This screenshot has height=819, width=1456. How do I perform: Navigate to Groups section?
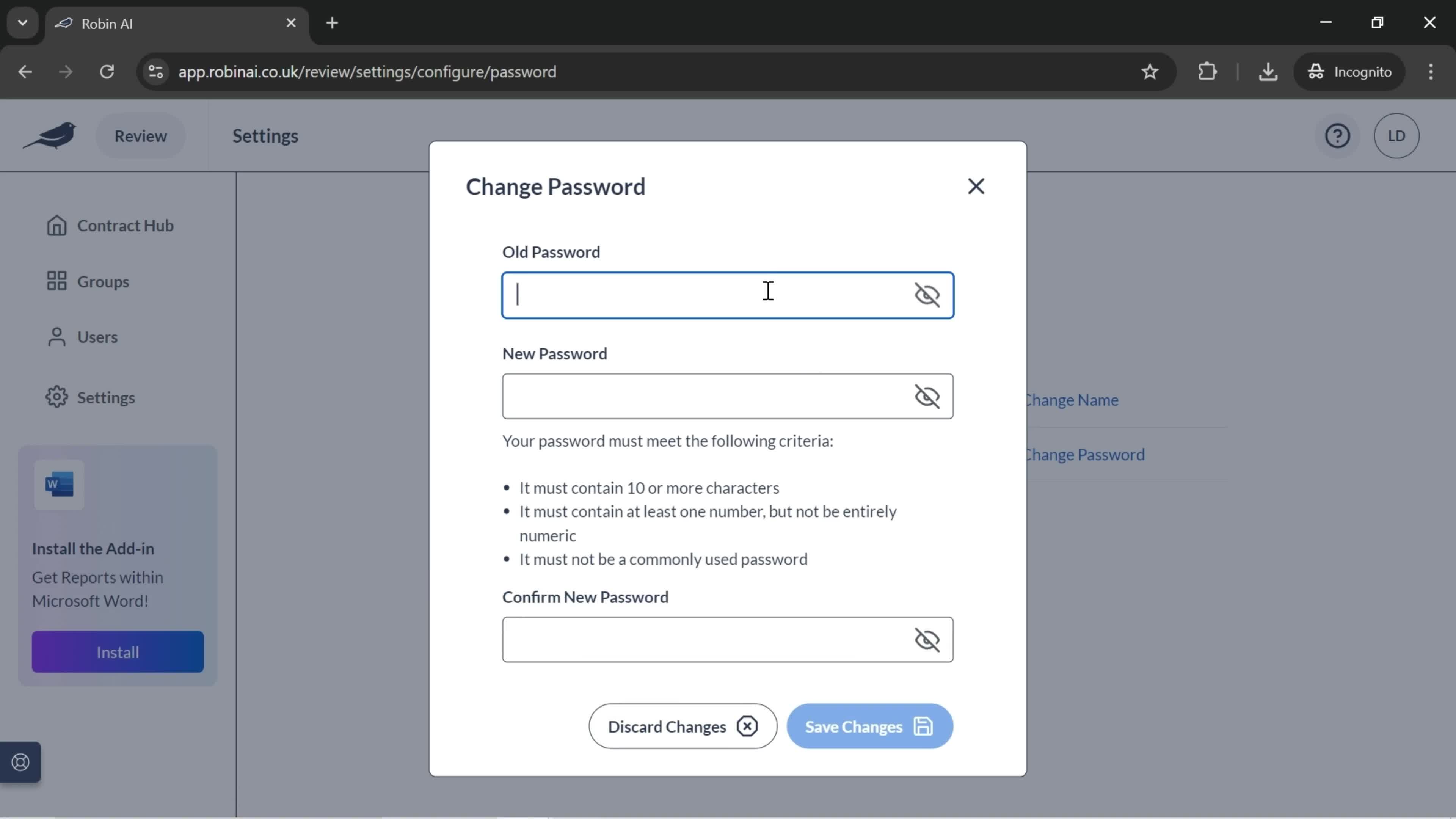[103, 281]
